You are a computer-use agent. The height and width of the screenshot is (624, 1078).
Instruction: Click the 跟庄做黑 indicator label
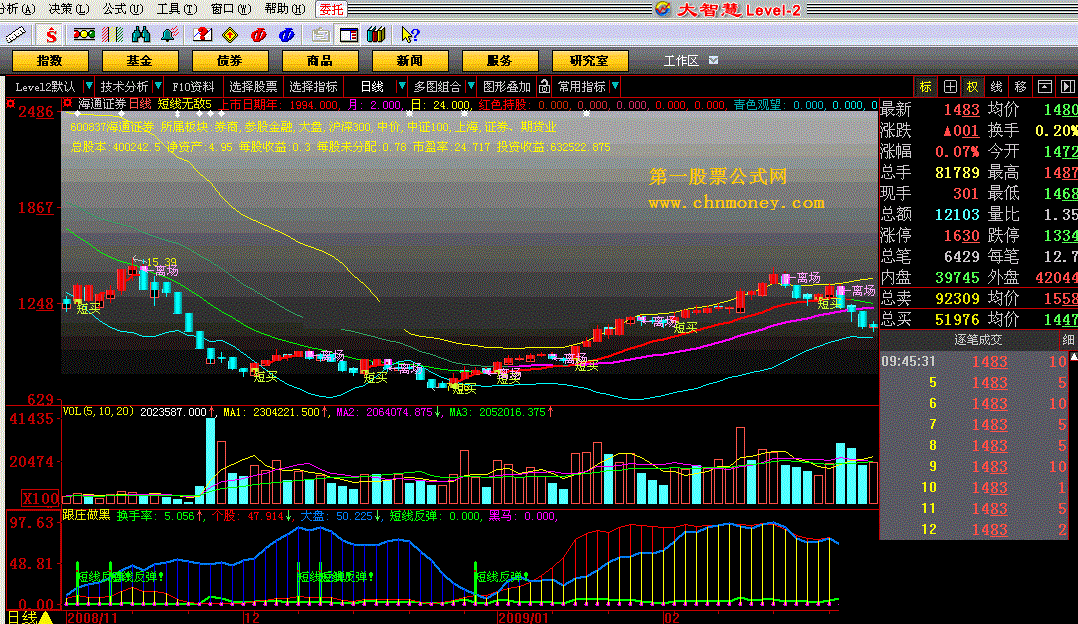86,515
